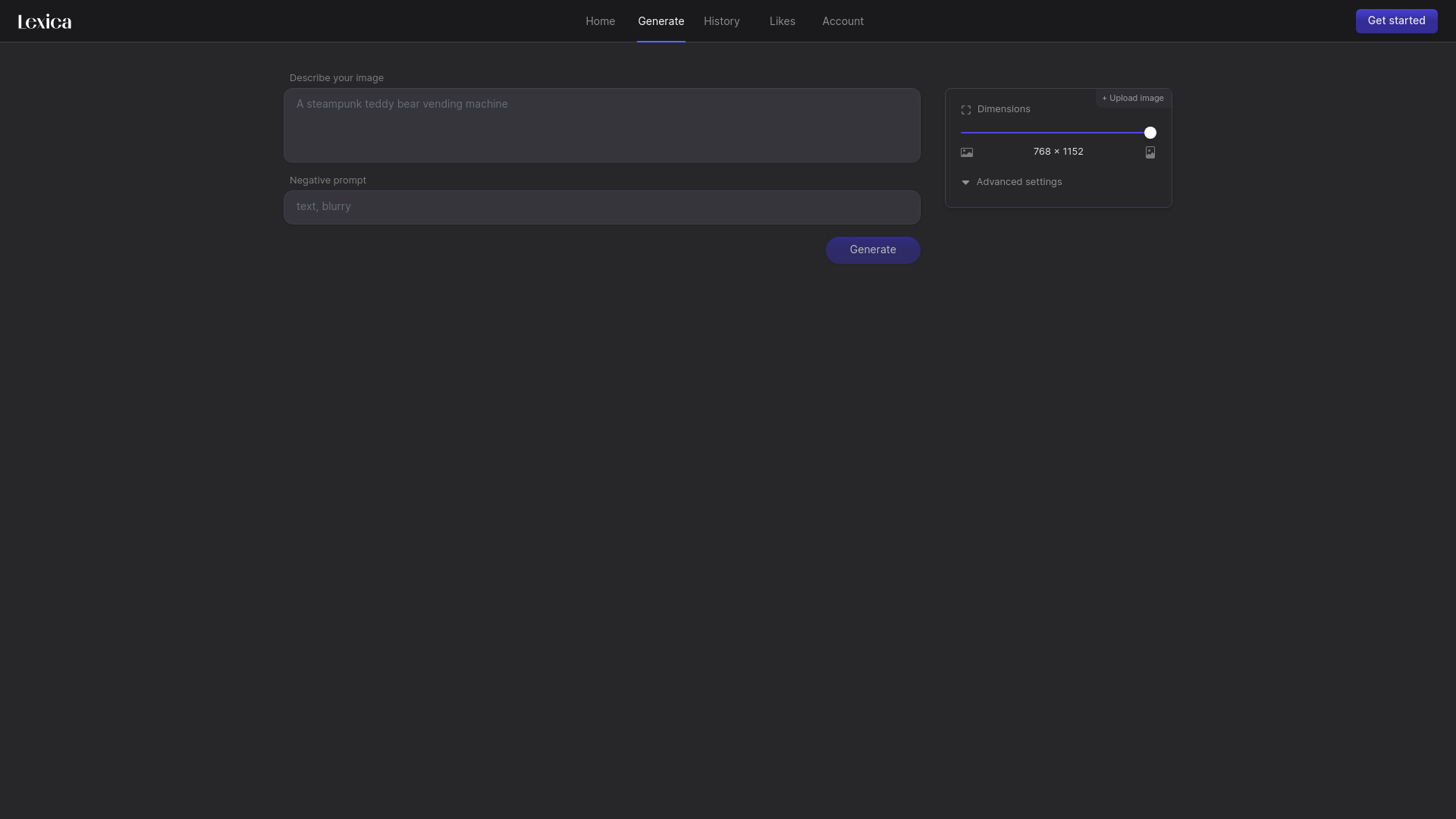
Task: Click the Dimensions crop-frame icon
Action: (966, 109)
